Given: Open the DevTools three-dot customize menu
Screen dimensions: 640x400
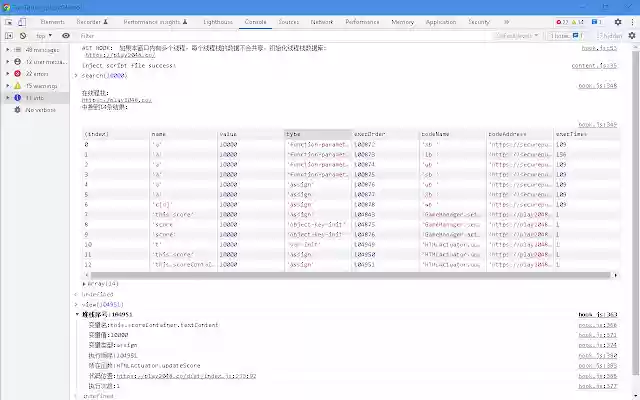Looking at the screenshot, I should click(633, 22).
